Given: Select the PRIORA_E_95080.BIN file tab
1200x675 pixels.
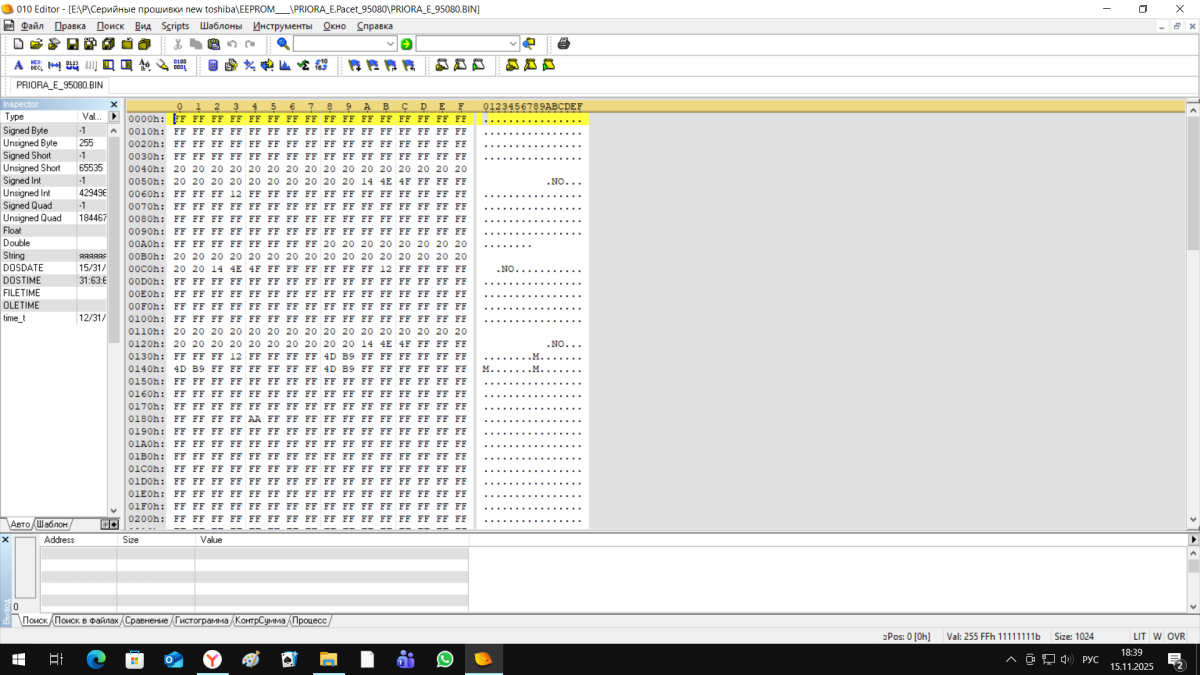Looking at the screenshot, I should [x=59, y=86].
